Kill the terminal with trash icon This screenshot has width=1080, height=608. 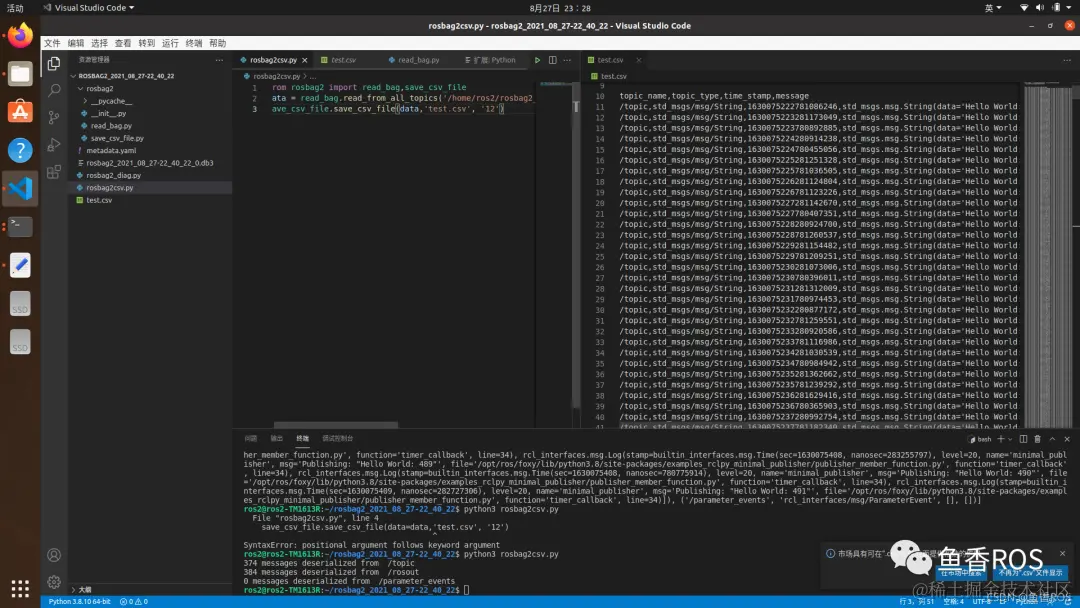pos(1037,439)
